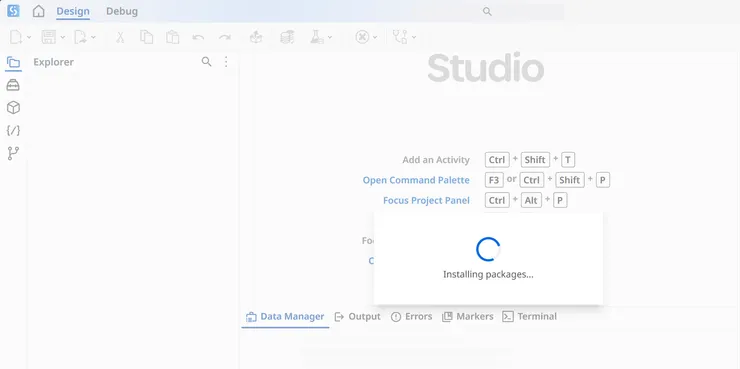
Task: Switch to the Debug tab
Action: pyautogui.click(x=122, y=11)
